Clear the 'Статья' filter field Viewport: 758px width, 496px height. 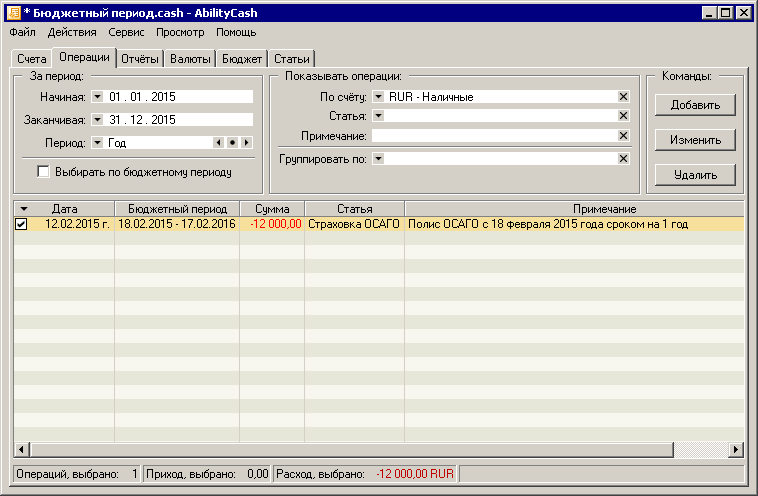click(623, 116)
